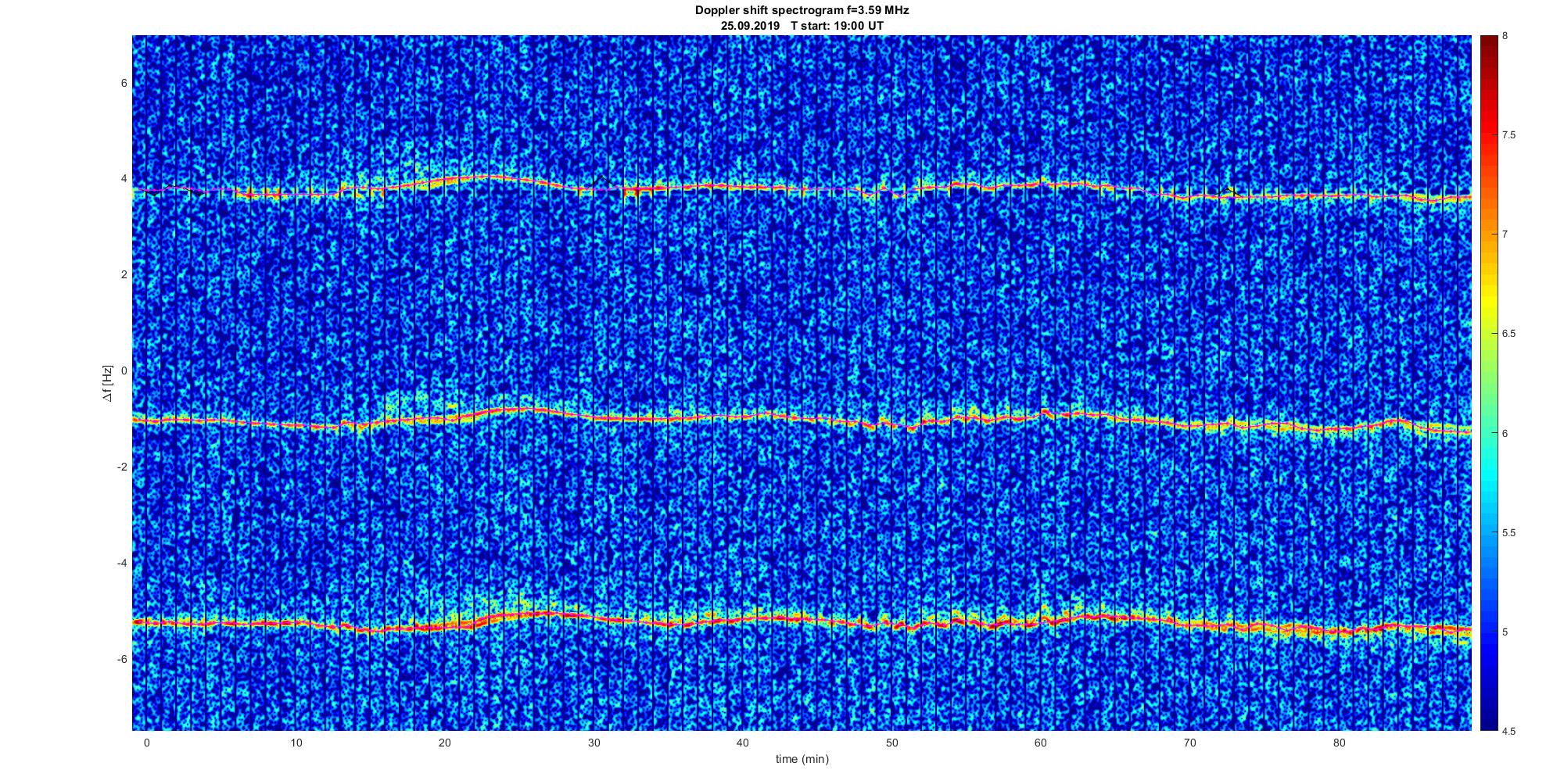Click the colorbar tick label '8'
This screenshot has width=1564, height=784.
pos(1505,36)
